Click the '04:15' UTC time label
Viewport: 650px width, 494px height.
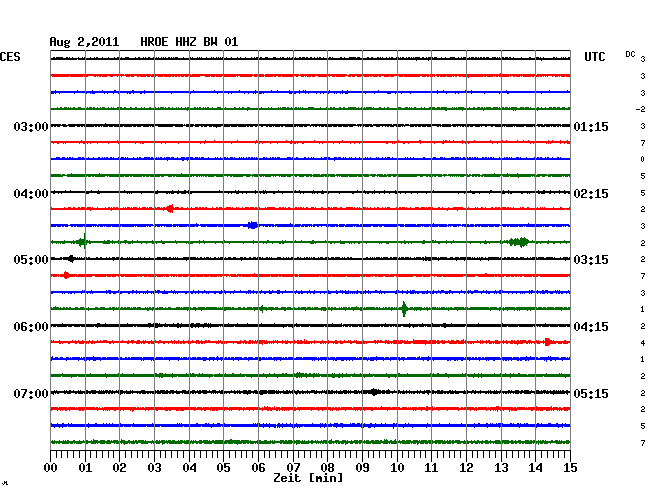click(591, 327)
